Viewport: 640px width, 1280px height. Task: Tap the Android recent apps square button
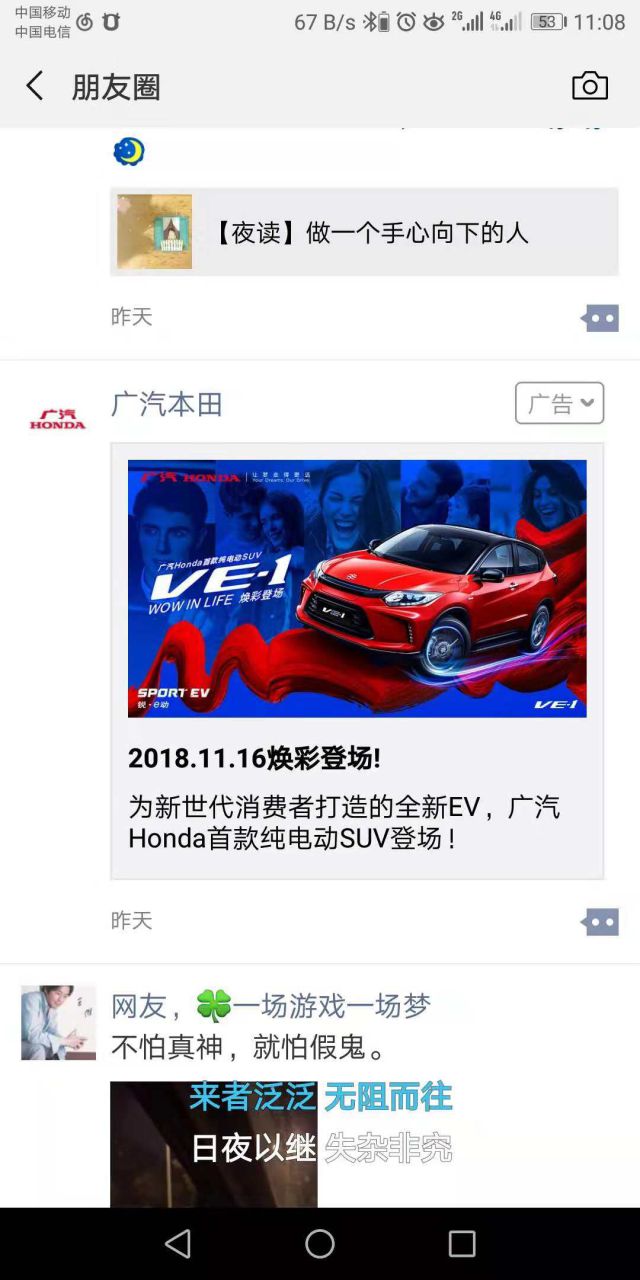pos(462,1243)
